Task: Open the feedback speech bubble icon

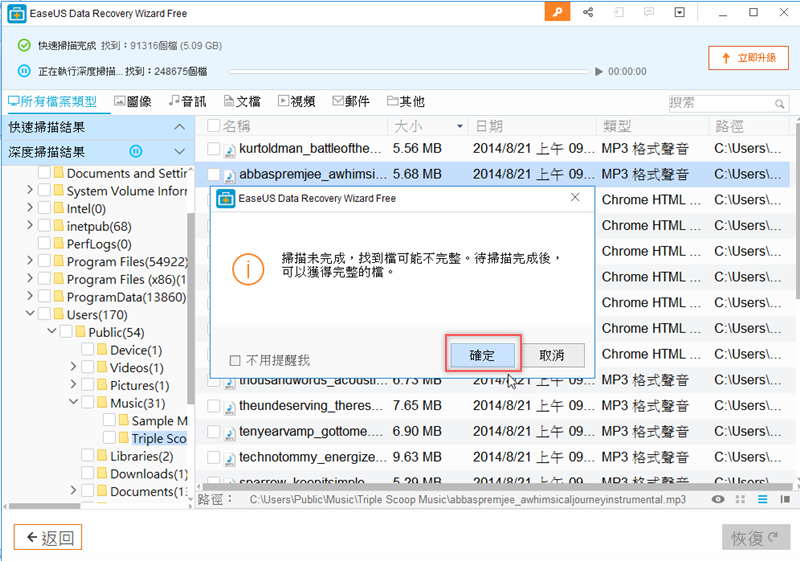Action: click(650, 13)
